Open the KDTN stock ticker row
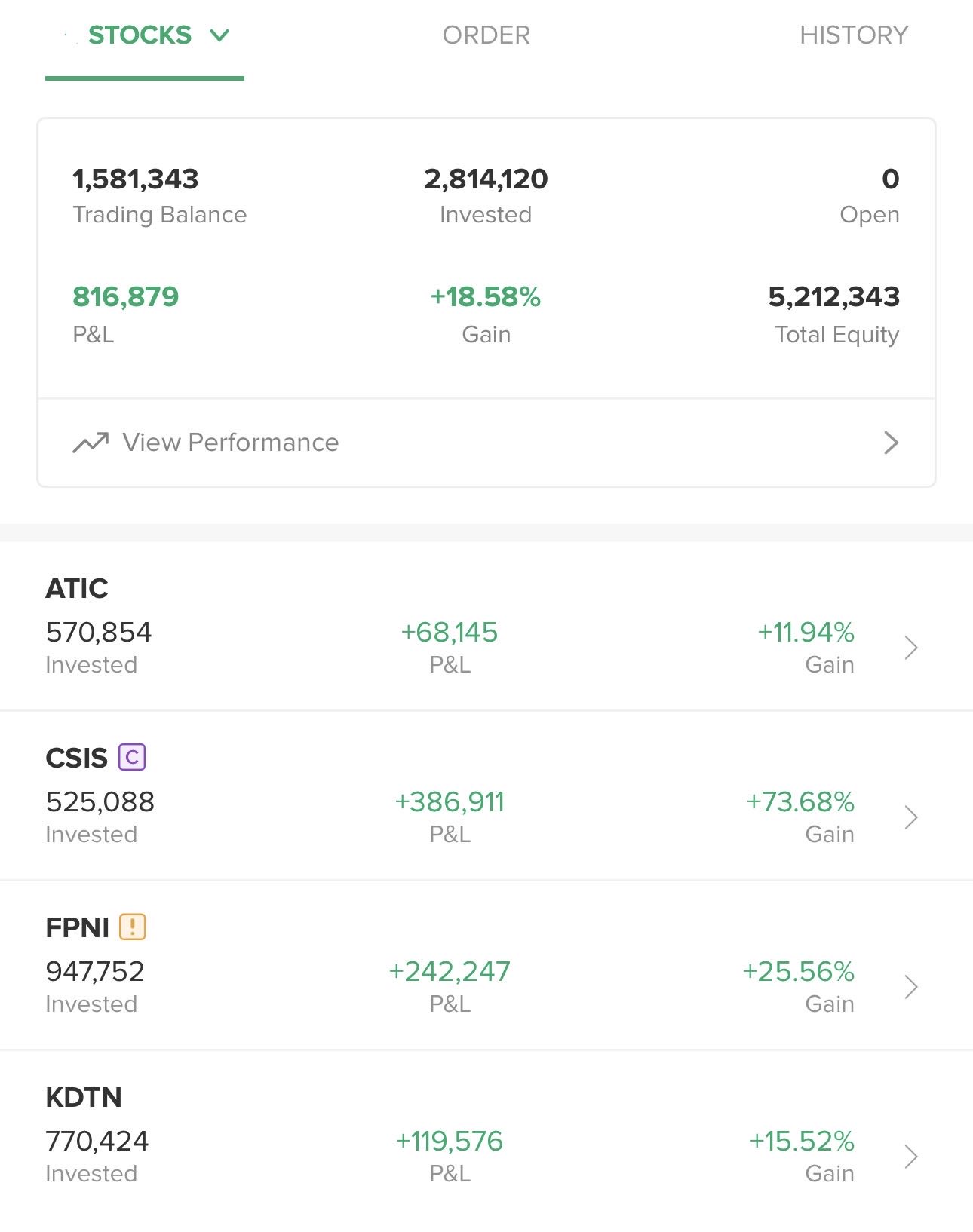973x1232 pixels. point(84,1097)
